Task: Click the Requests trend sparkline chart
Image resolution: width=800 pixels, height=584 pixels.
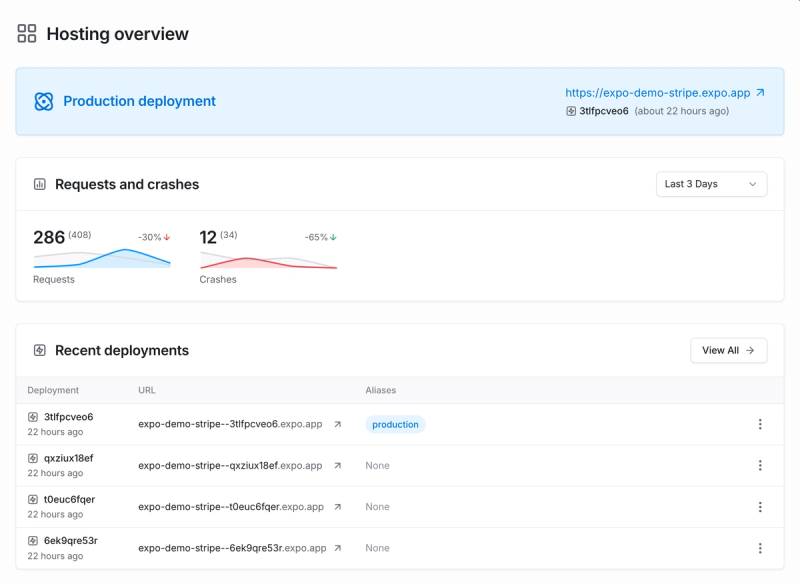Action: 100,258
